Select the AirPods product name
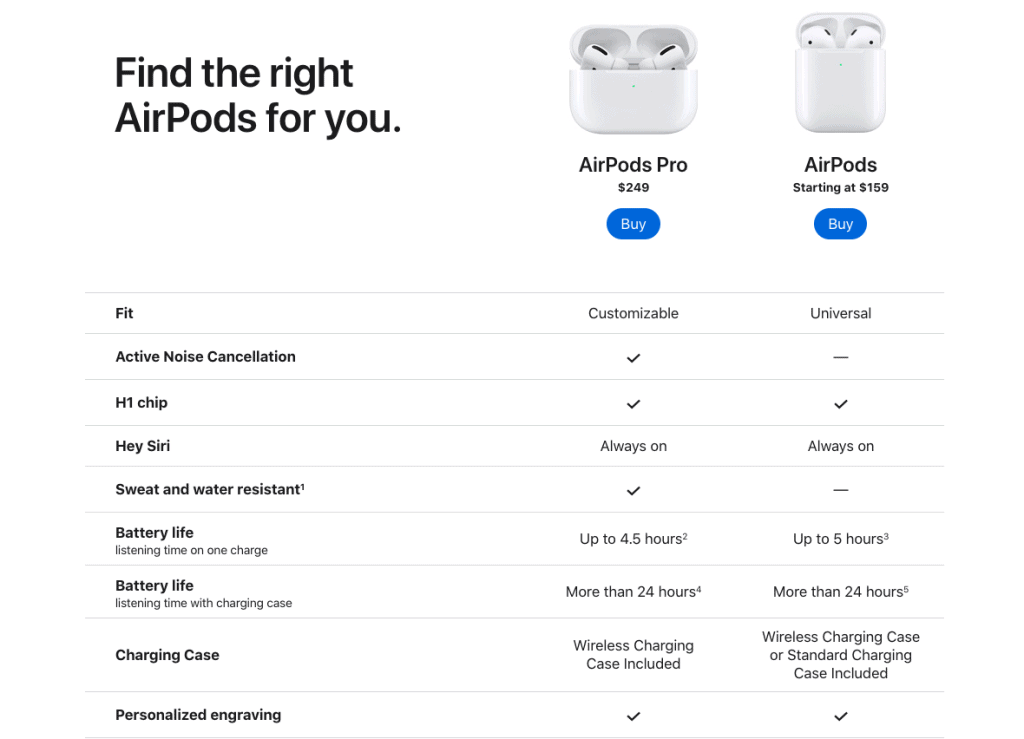1024x739 pixels. (x=840, y=164)
